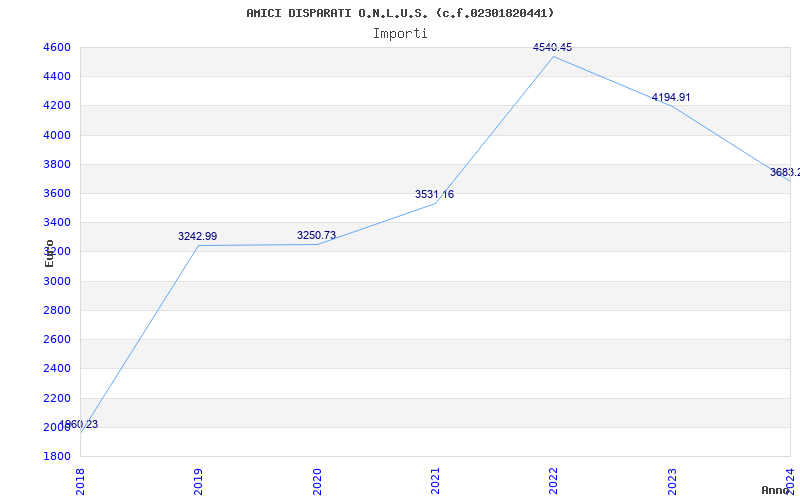The image size is (800, 500).
Task: Click the 4000 y-axis tick label
Action: (x=57, y=135)
